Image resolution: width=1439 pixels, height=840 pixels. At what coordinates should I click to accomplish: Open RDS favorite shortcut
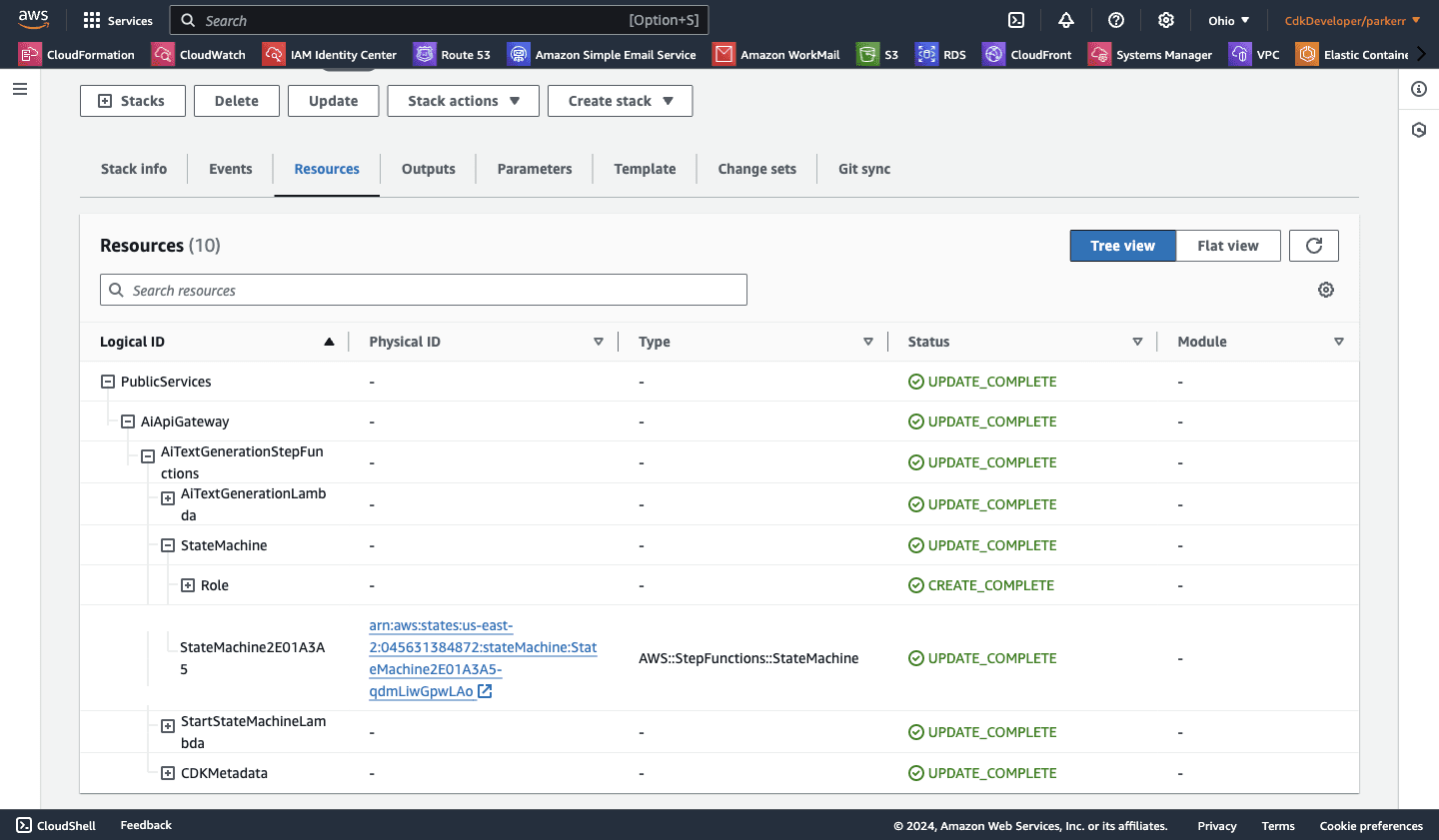(941, 55)
